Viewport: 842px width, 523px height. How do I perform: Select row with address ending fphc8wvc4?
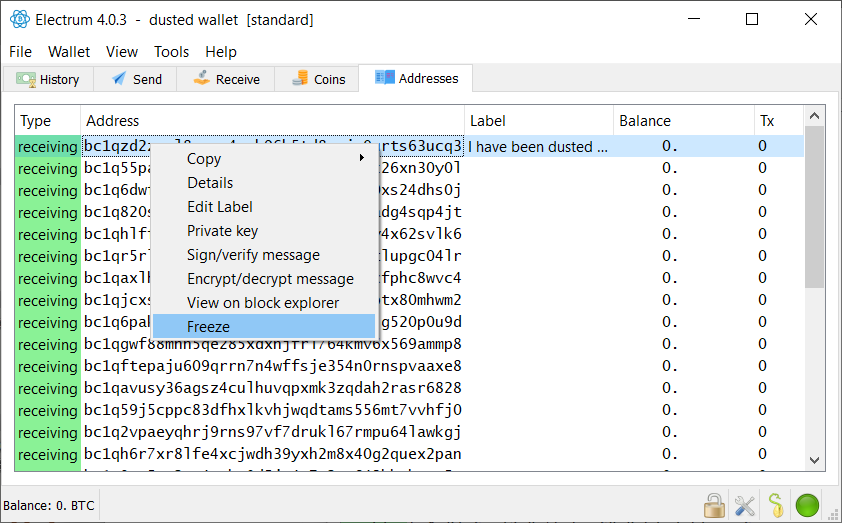click(x=409, y=278)
